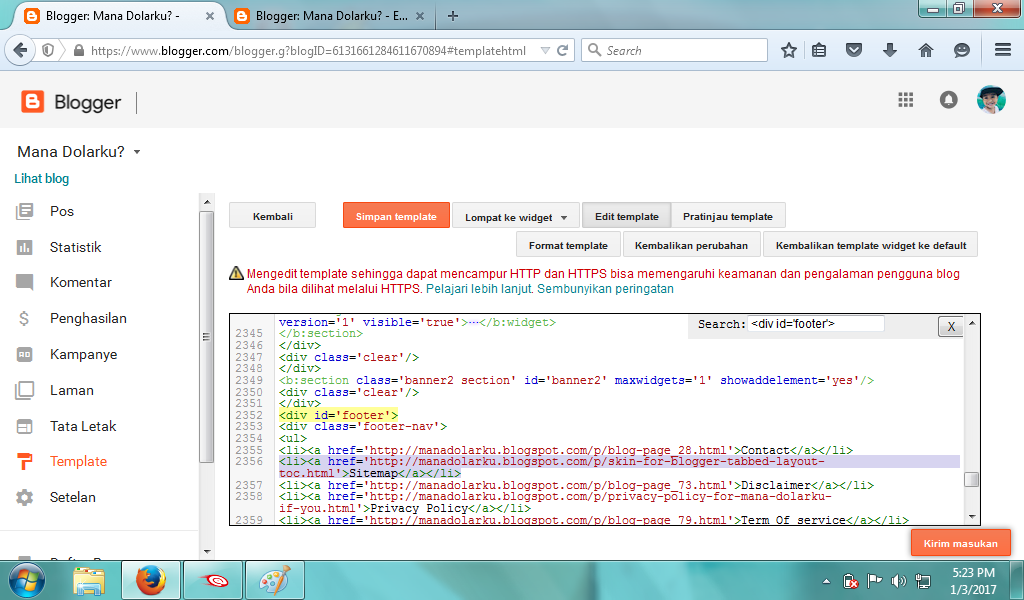
Task: Open Laman in the sidebar
Action: pos(72,390)
